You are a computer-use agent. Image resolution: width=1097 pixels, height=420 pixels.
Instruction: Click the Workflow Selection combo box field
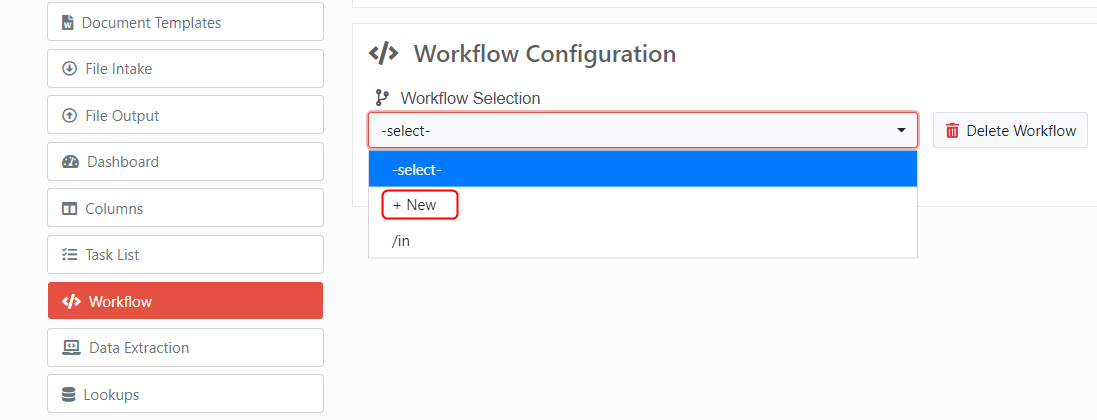point(643,130)
